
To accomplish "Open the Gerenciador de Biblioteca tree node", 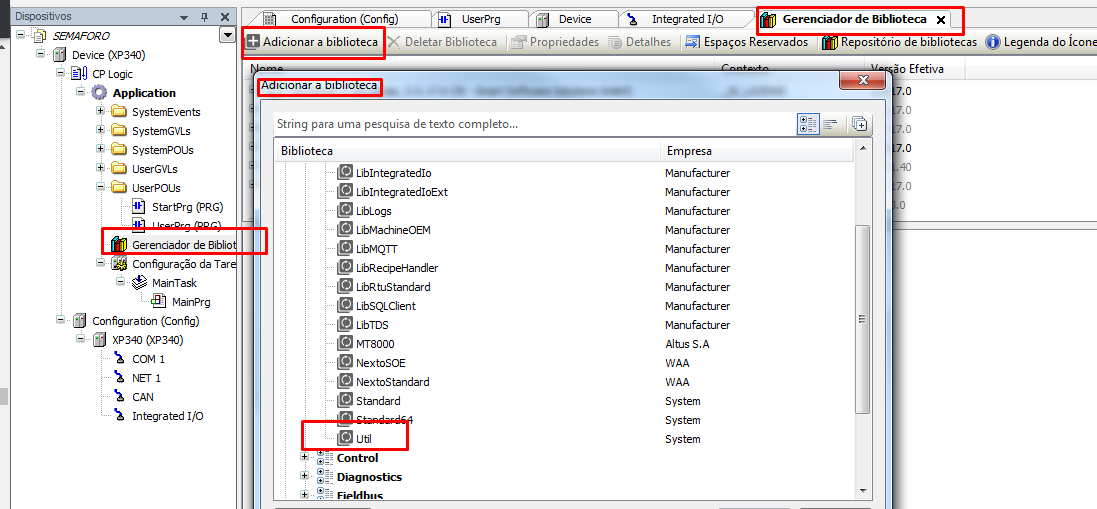I will [x=183, y=245].
